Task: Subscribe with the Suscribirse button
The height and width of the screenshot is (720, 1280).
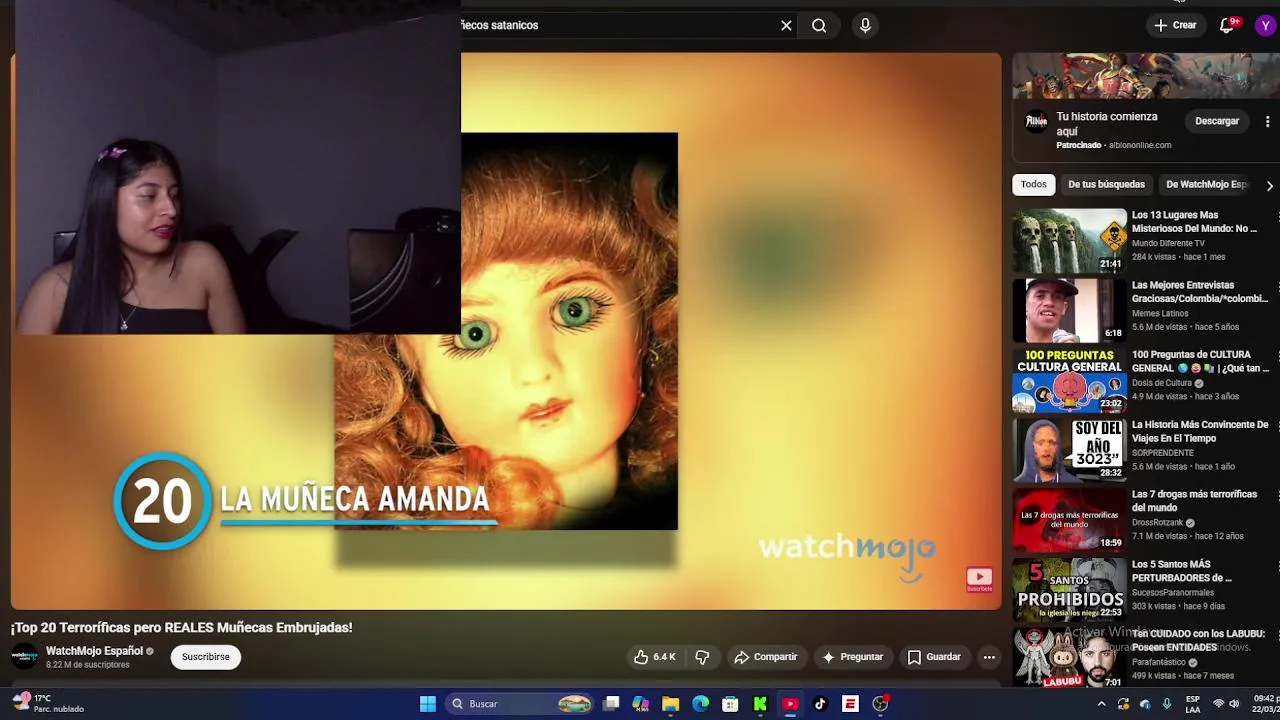Action: pyautogui.click(x=206, y=657)
